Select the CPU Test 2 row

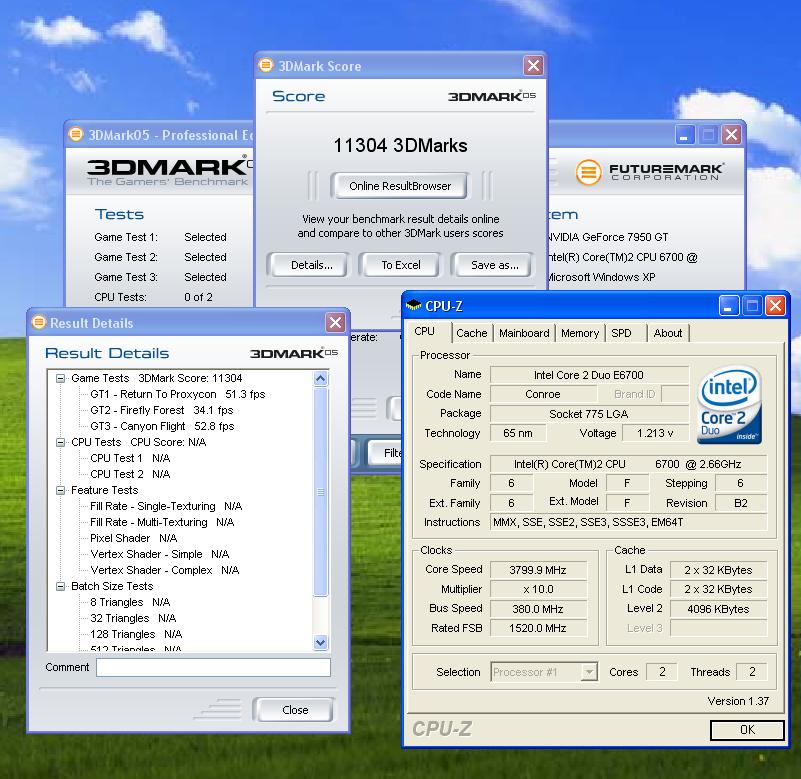coord(130,474)
